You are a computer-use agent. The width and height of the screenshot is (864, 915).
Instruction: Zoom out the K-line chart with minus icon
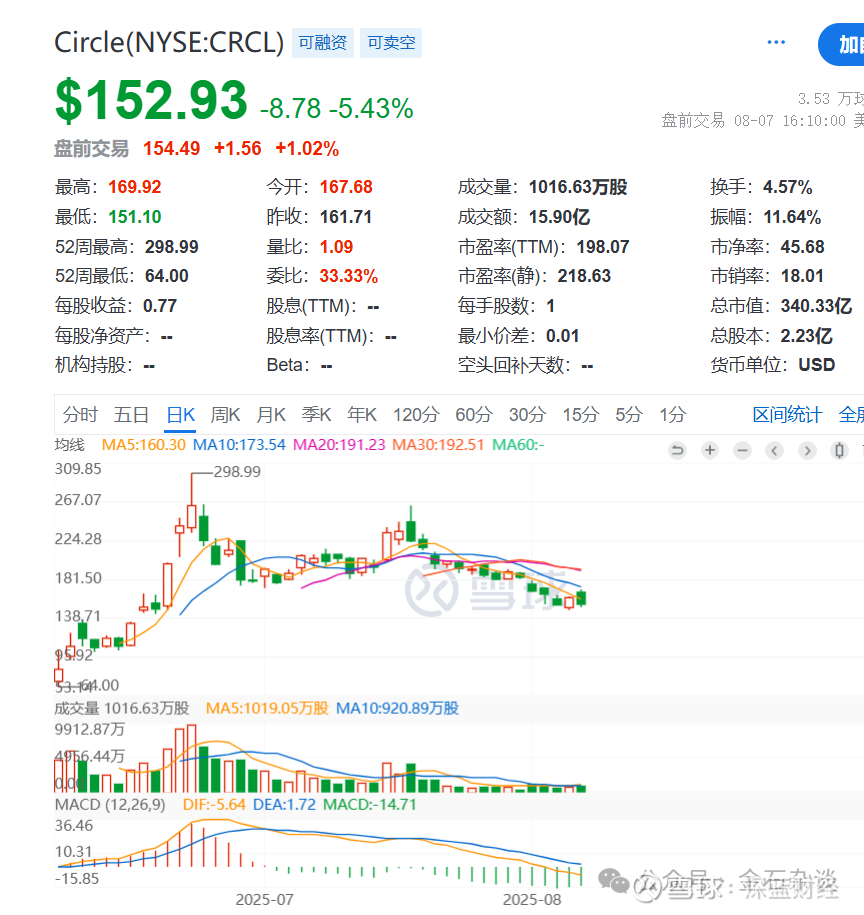click(743, 450)
